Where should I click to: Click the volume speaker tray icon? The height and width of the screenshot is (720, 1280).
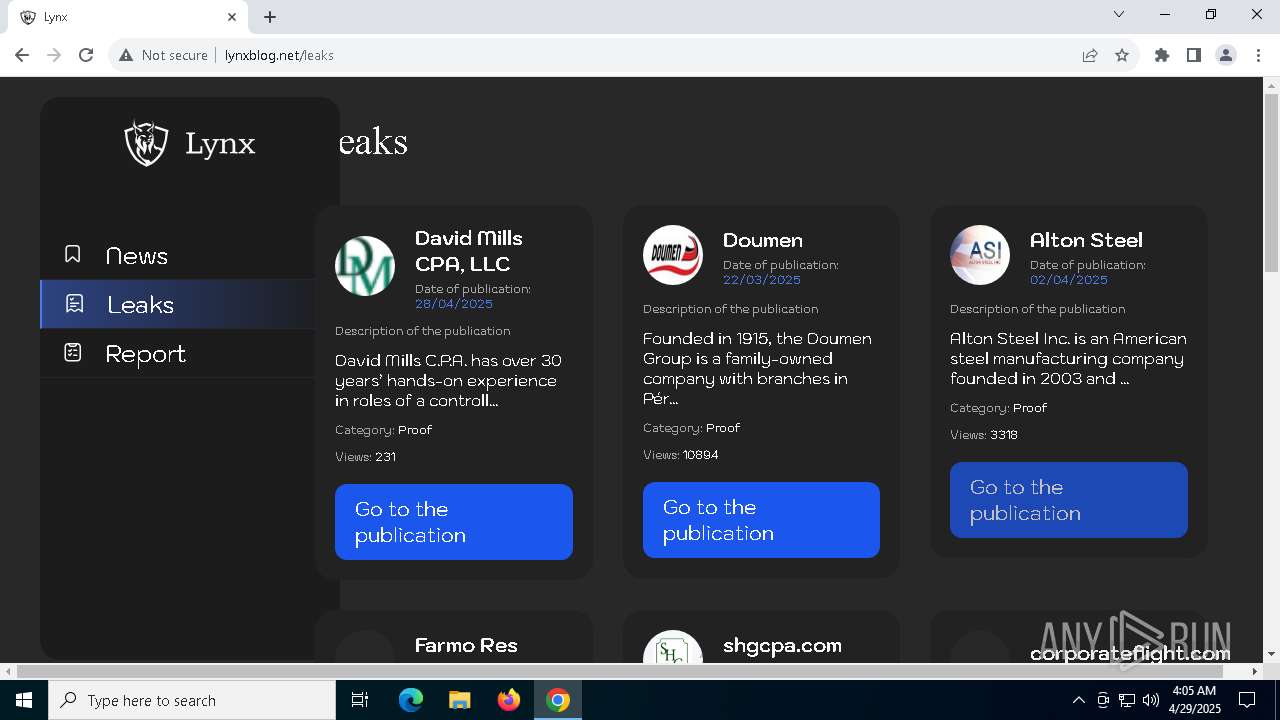tap(1151, 700)
